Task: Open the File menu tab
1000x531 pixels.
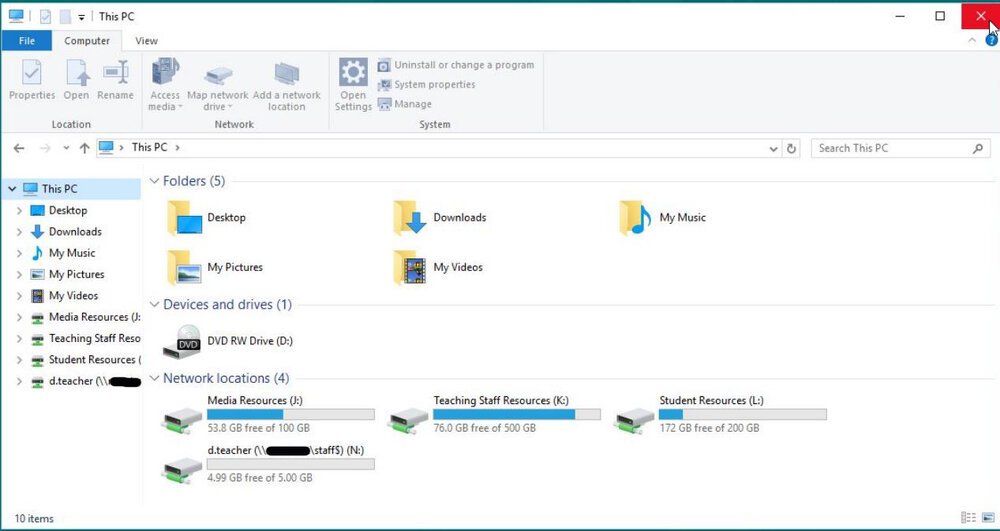Action: pyautogui.click(x=27, y=41)
